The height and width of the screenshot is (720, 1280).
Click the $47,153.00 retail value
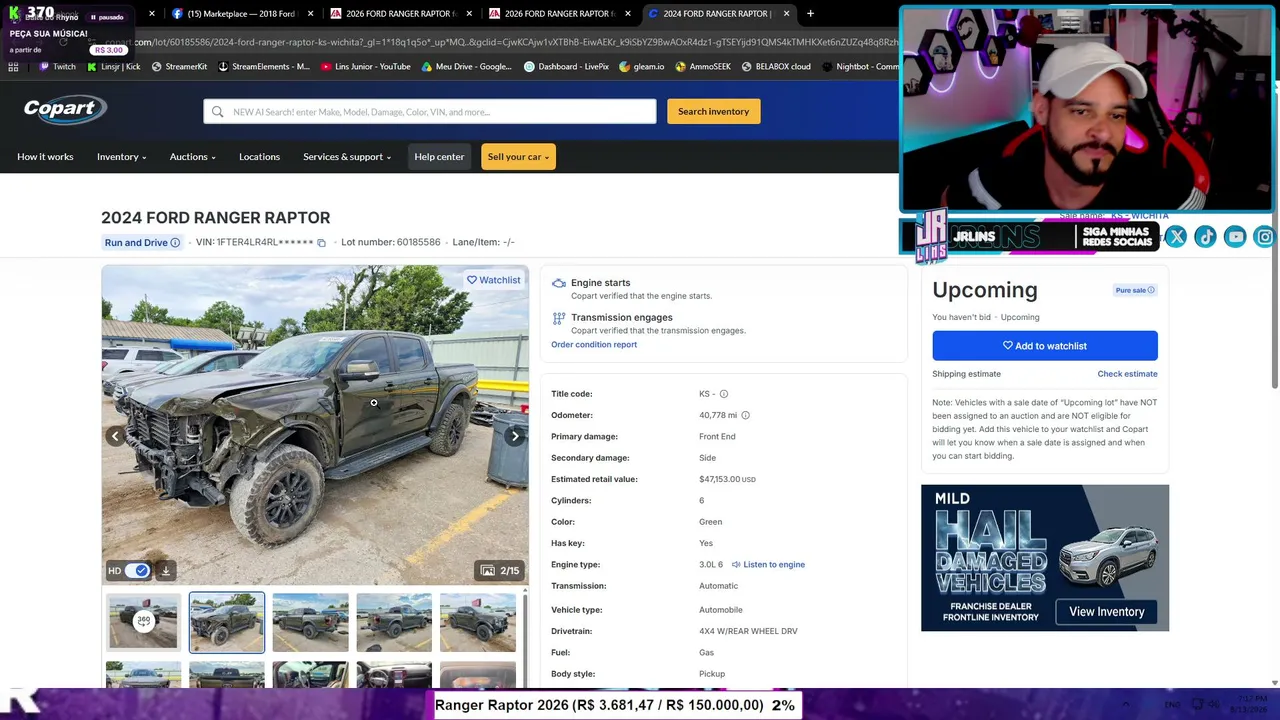(x=727, y=480)
